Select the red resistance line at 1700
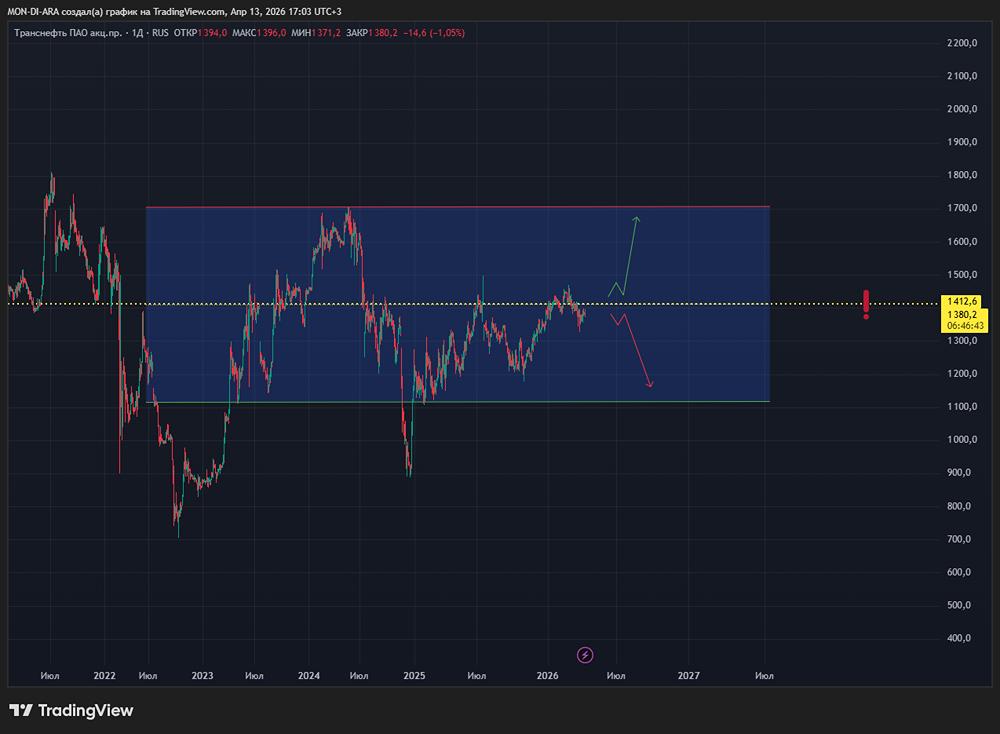The height and width of the screenshot is (734, 1000). [x=458, y=207]
